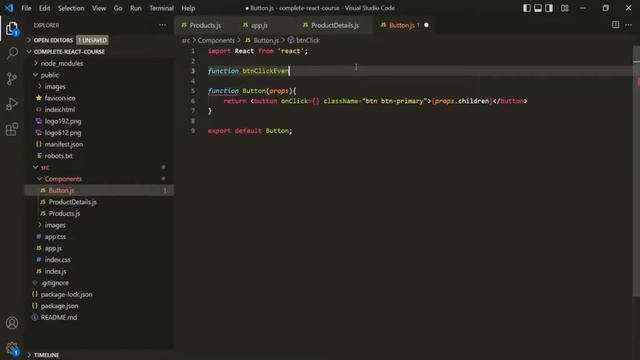640x360 pixels.
Task: Click the editor vertical scrollbar
Action: coord(636,171)
